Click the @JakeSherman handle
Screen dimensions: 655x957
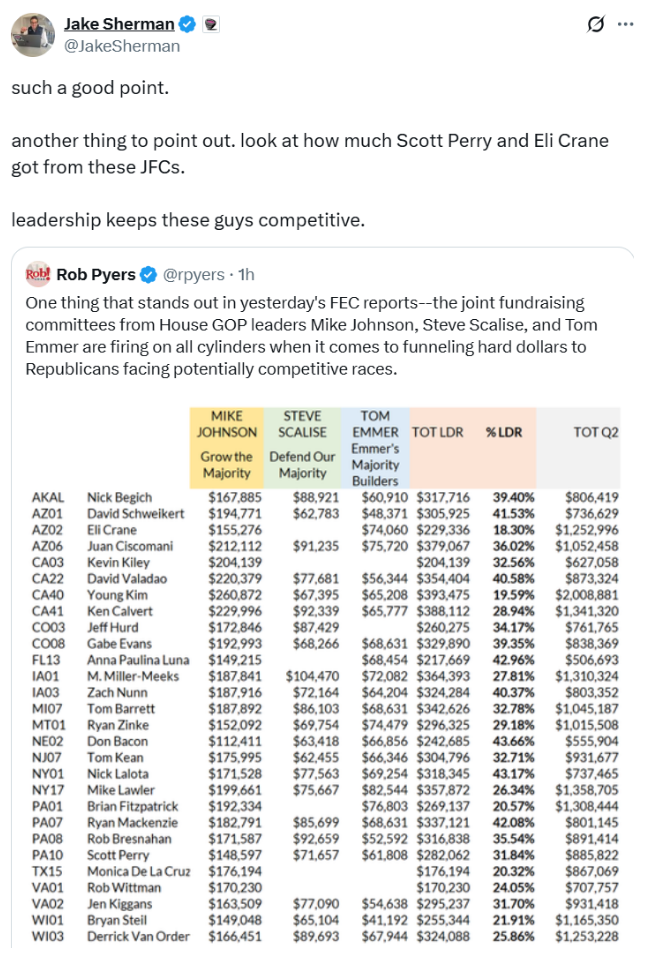point(122,46)
